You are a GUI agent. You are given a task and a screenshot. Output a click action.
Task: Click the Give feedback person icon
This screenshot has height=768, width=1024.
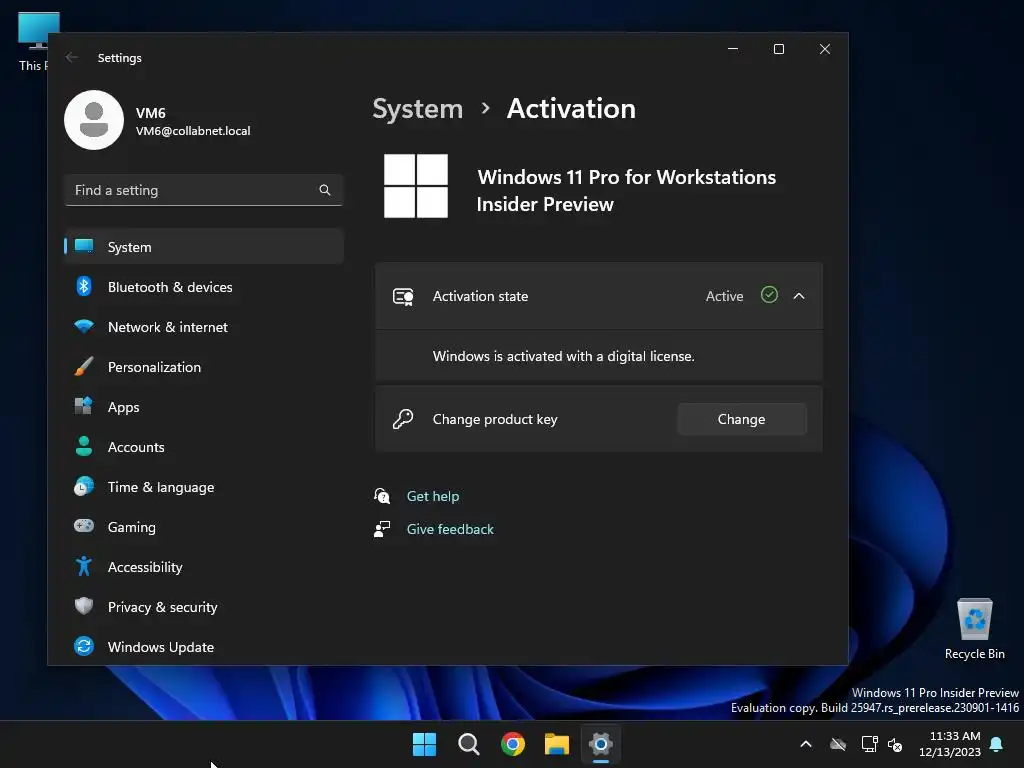pyautogui.click(x=382, y=529)
